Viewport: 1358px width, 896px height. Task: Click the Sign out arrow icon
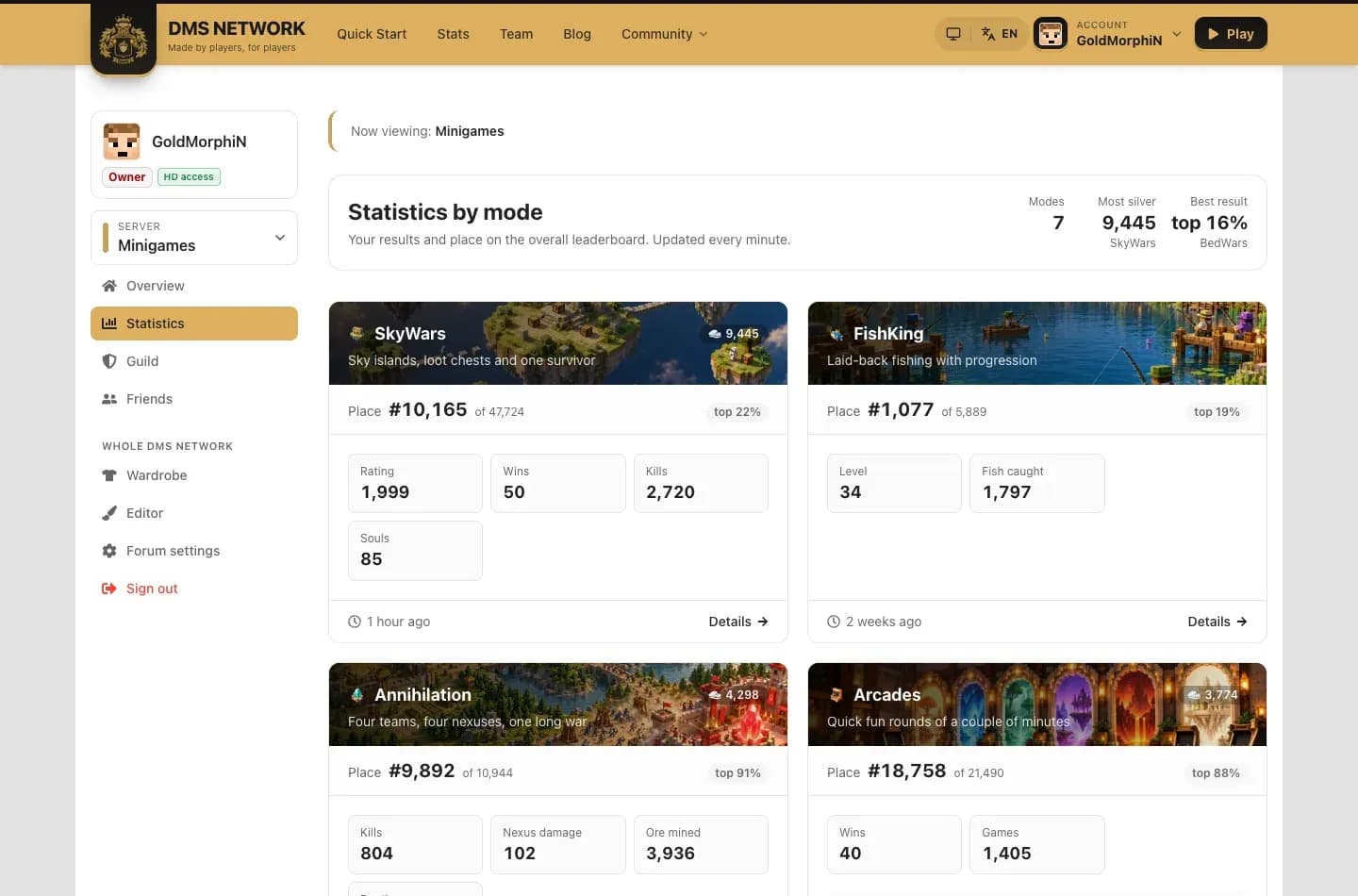tap(109, 589)
